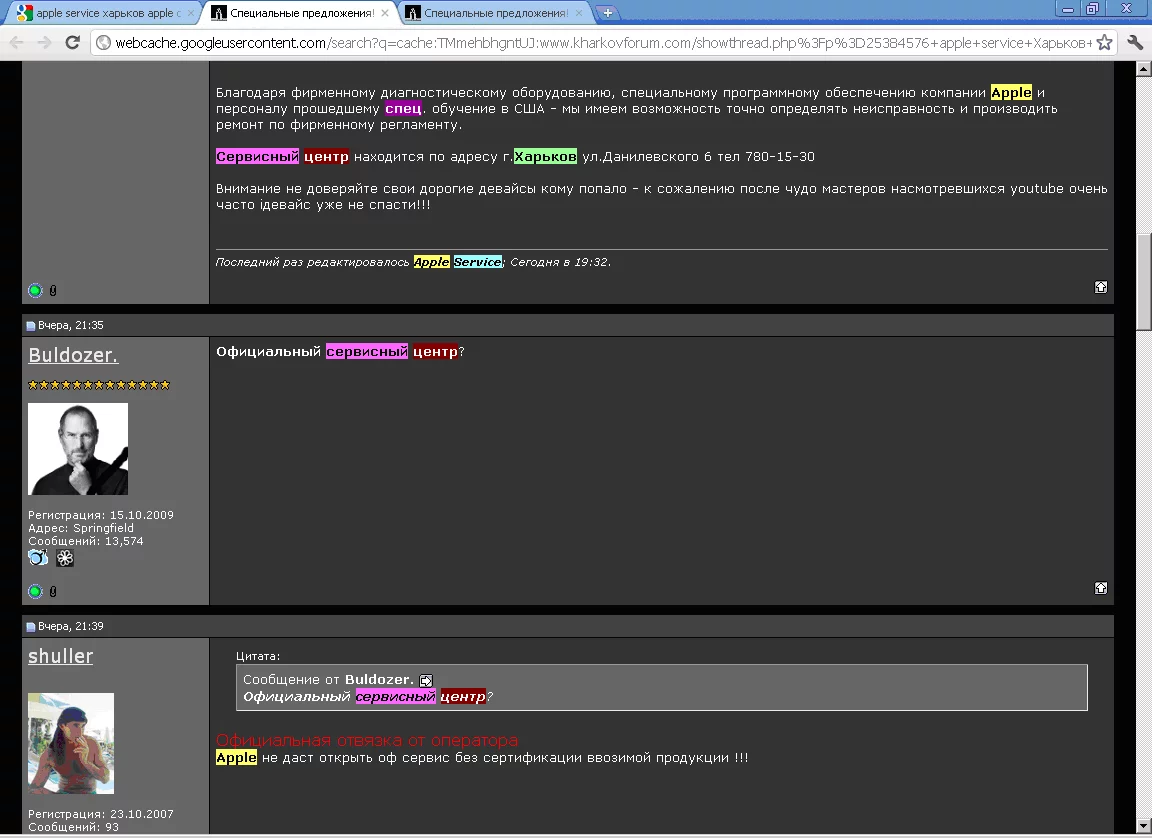
Task: Click shuller's avatar image
Action: (x=71, y=743)
